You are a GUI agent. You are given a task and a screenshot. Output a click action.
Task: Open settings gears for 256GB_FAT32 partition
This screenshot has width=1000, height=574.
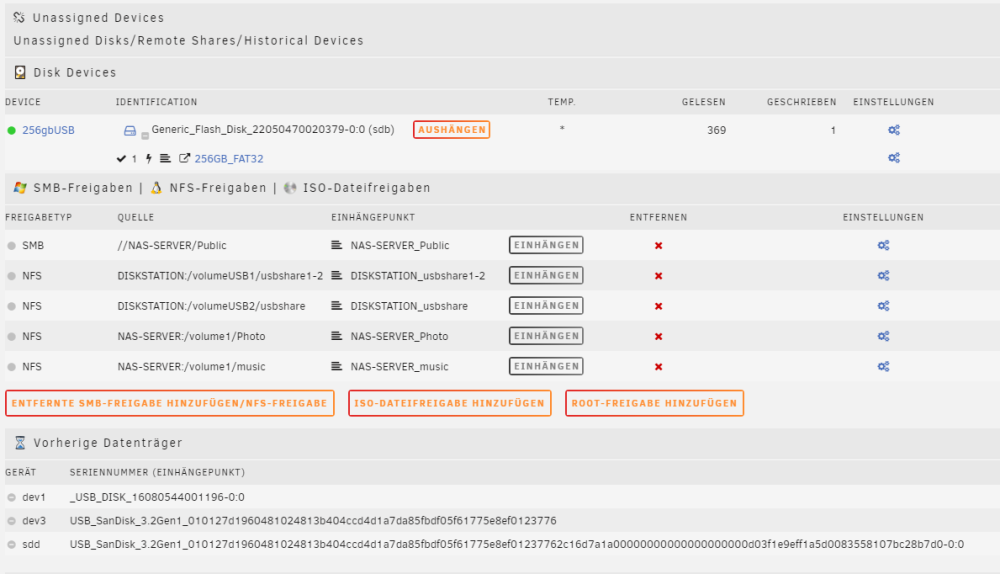pos(893,158)
